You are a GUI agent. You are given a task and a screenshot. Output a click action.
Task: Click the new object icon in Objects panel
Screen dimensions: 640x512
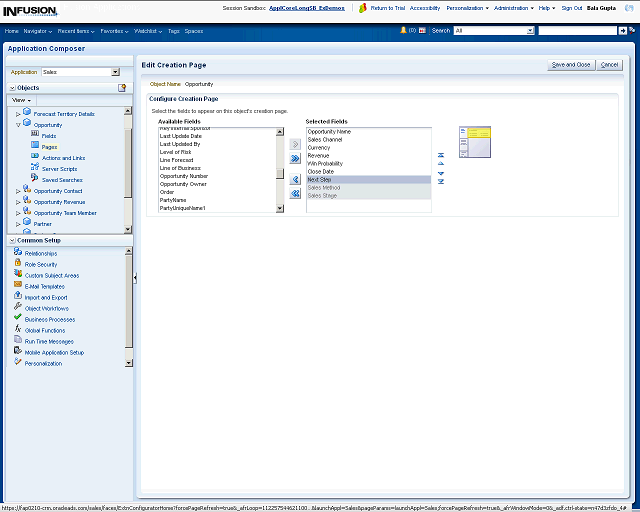pyautogui.click(x=122, y=88)
